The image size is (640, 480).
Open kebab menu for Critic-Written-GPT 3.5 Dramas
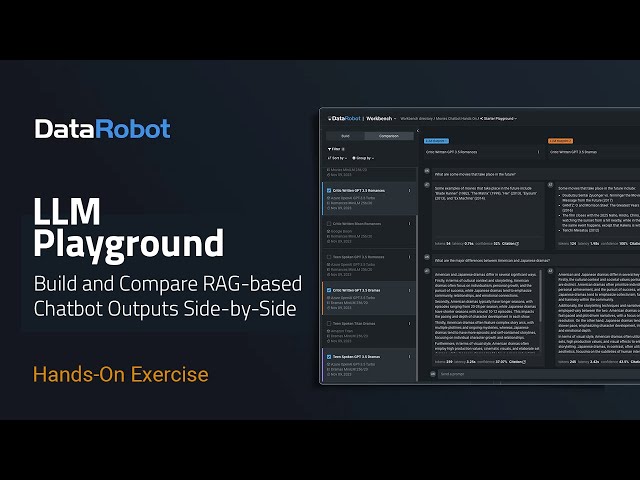coord(411,288)
